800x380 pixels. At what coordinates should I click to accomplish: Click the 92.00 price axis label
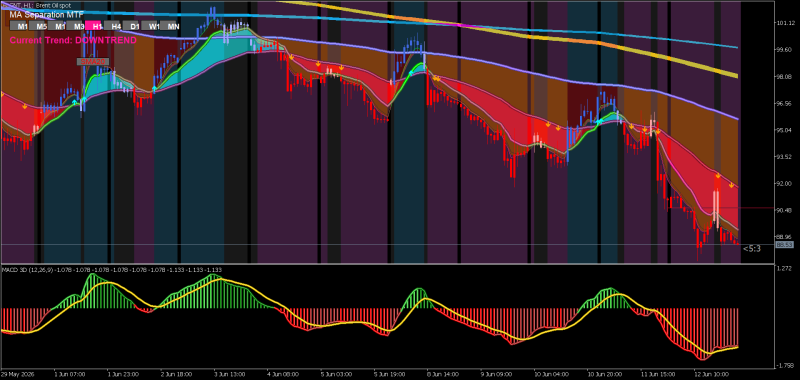point(785,183)
